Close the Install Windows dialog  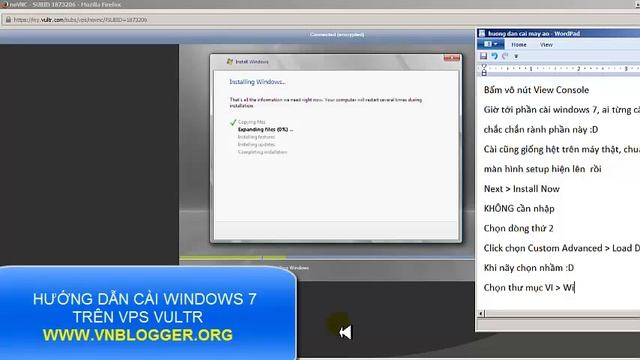click(x=451, y=58)
